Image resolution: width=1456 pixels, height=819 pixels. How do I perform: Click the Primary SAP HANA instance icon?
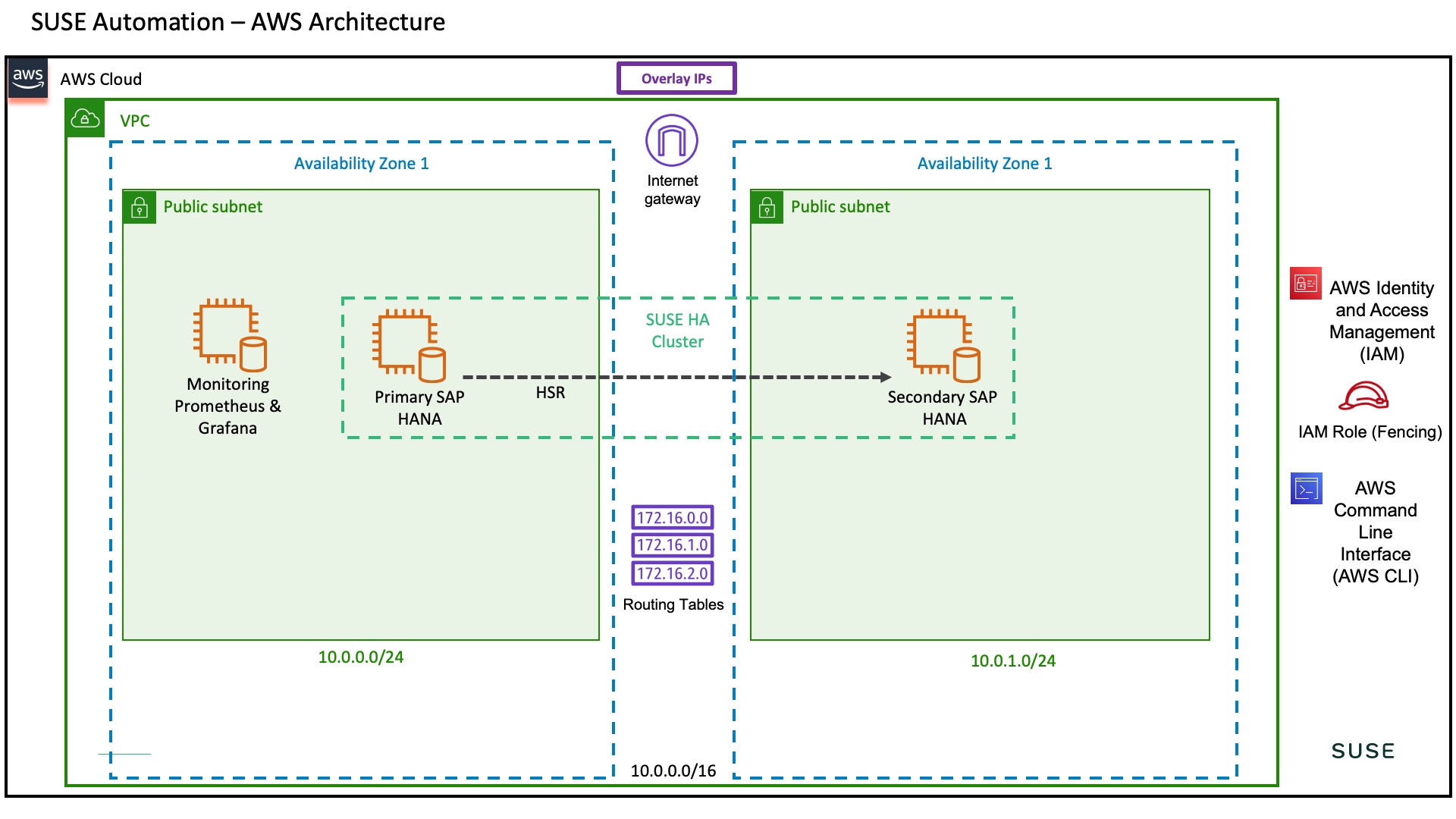tap(409, 345)
